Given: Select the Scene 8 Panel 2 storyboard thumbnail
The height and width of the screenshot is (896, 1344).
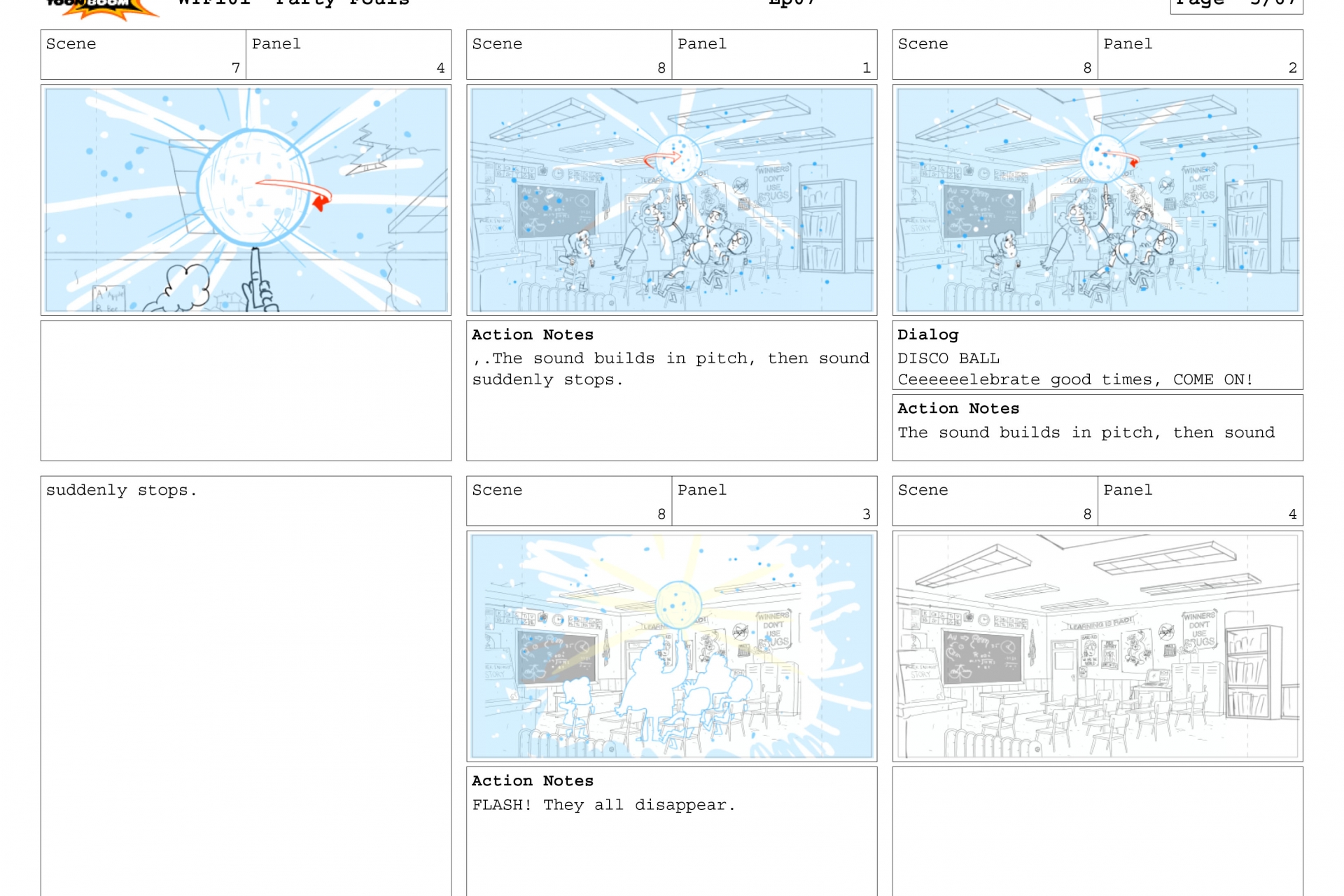Looking at the screenshot, I should (1097, 199).
